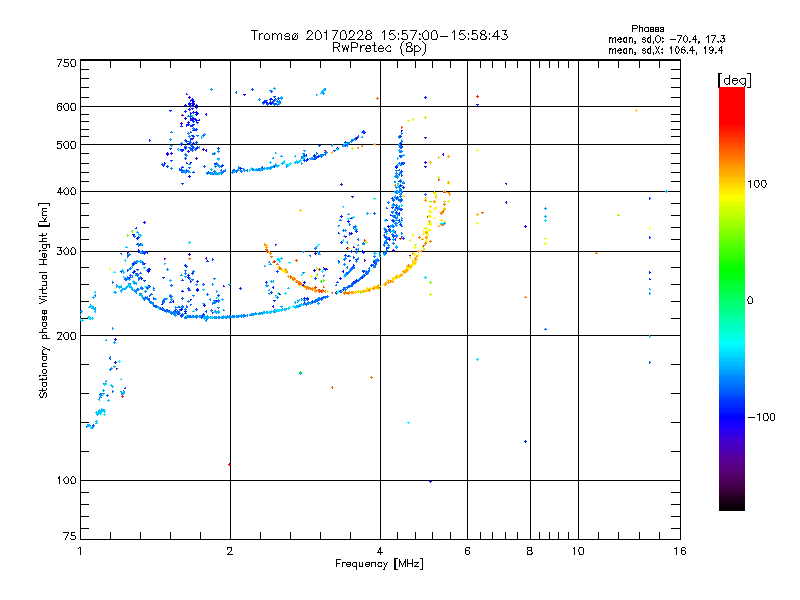Click the 'RwPretec (8p)' subtitle
The image size is (800, 600).
pos(379,48)
